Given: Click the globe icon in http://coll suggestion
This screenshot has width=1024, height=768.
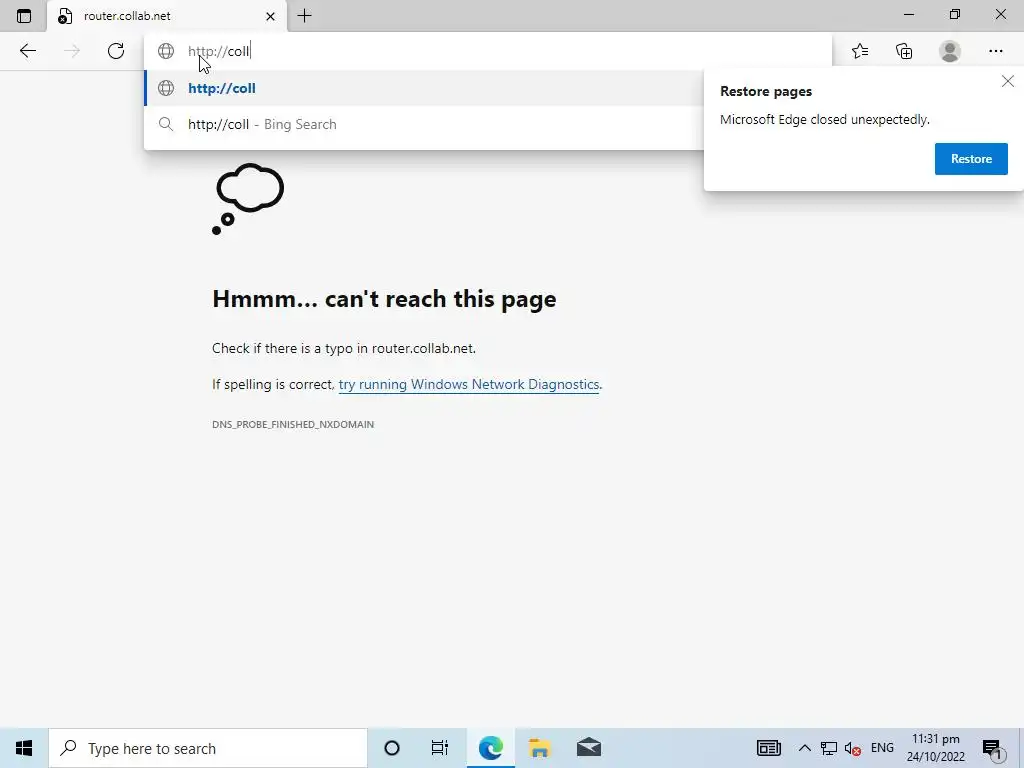Looking at the screenshot, I should (166, 88).
